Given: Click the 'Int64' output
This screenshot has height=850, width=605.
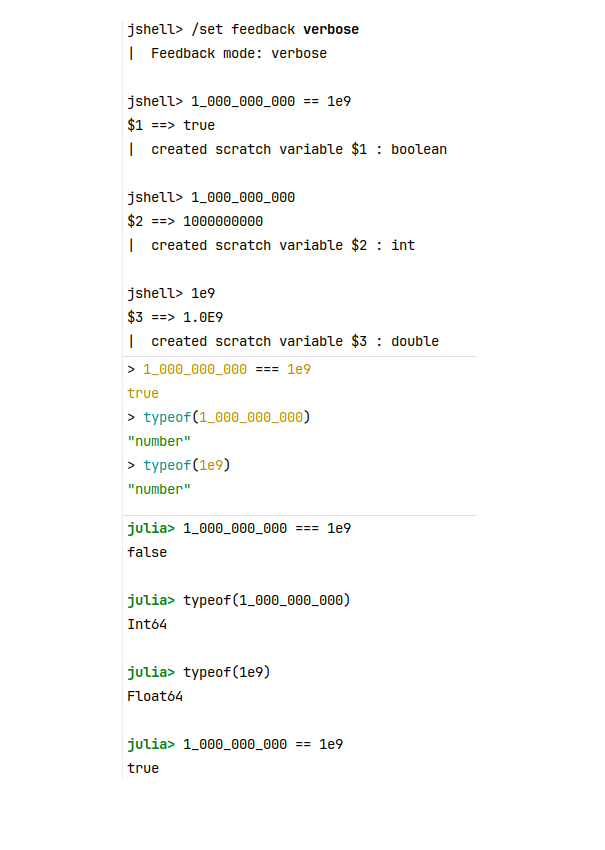Looking at the screenshot, I should 147,624.
